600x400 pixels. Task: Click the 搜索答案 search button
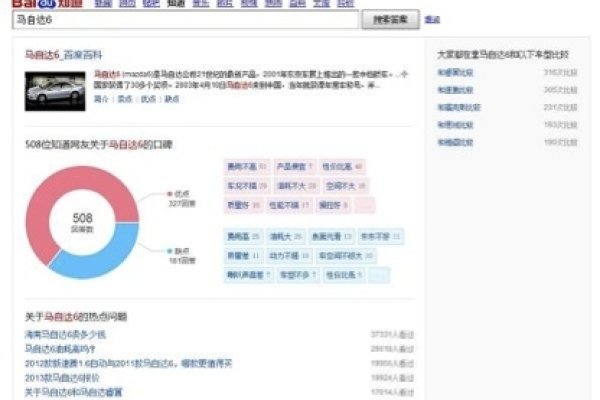[390, 20]
